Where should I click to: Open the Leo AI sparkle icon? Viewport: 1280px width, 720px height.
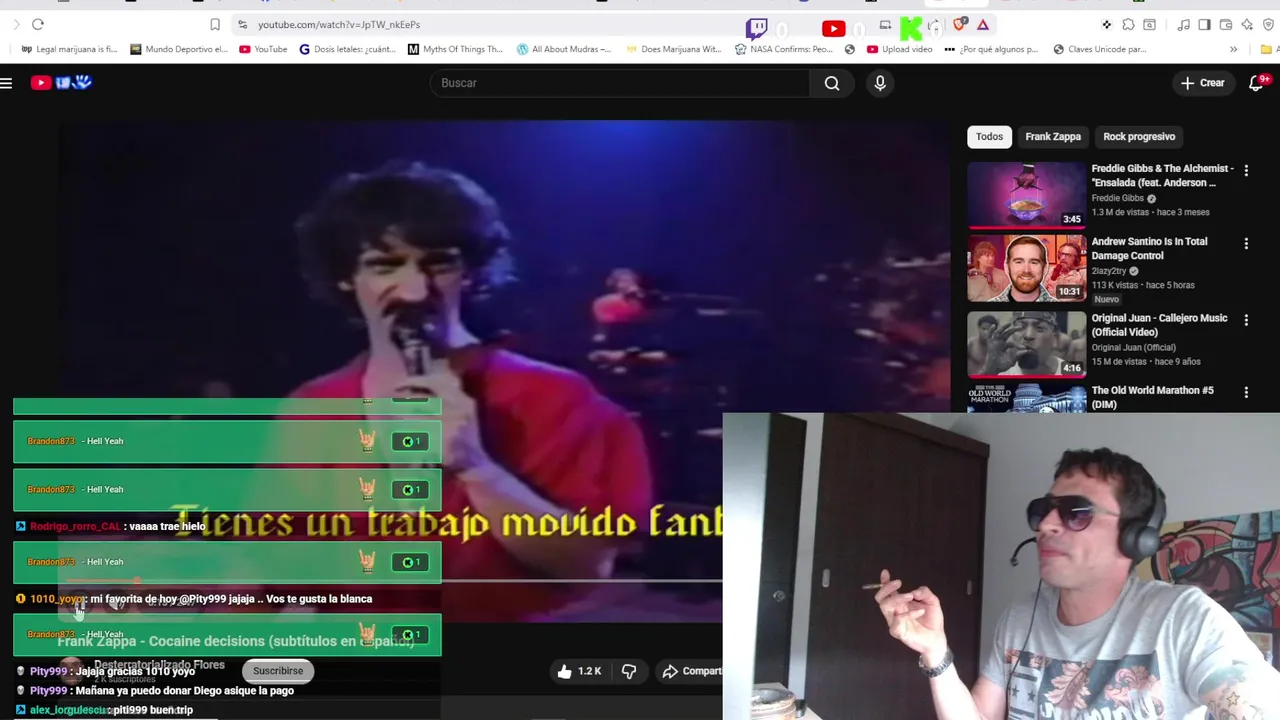click(x=1247, y=25)
